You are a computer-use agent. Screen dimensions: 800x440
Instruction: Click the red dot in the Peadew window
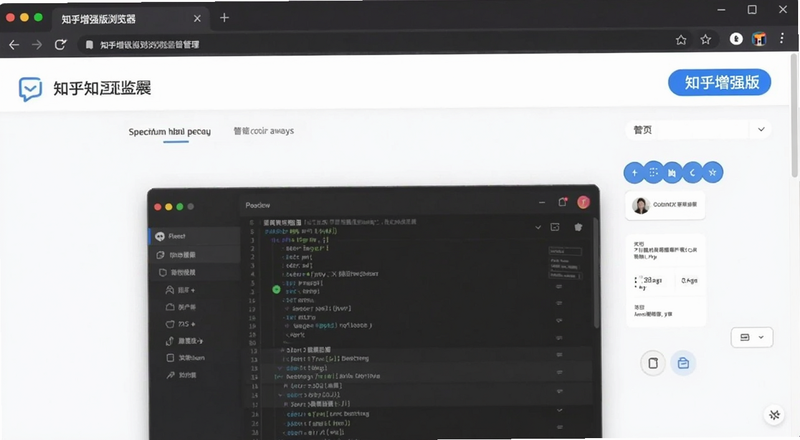pyautogui.click(x=158, y=207)
